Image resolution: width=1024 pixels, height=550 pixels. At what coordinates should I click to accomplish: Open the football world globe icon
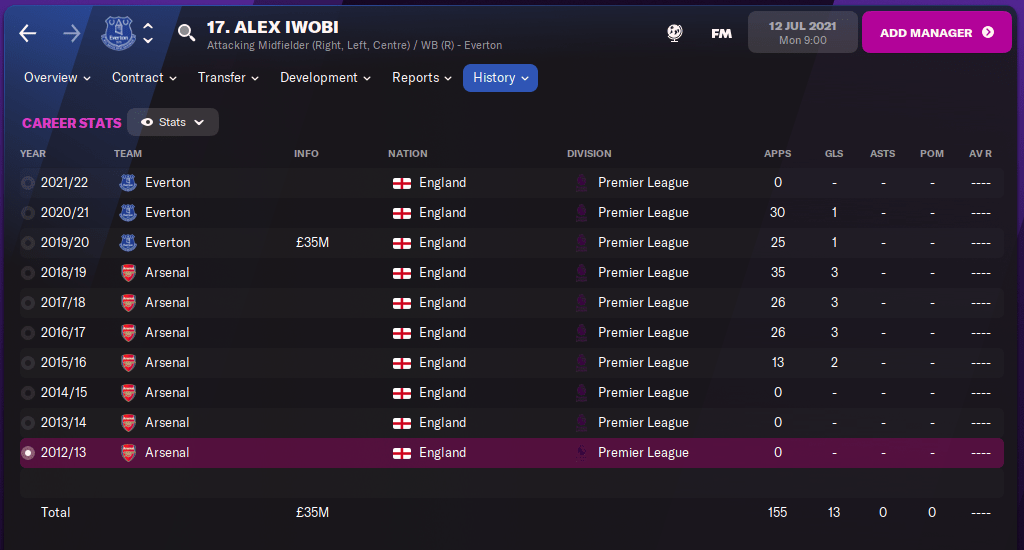674,33
